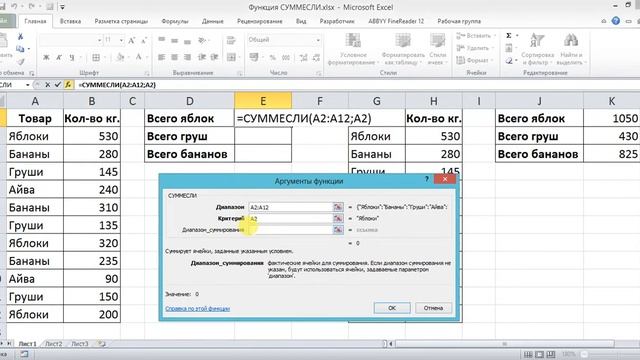Click the Merge and center icon
The height and width of the screenshot is (360, 640).
pyautogui.click(x=231, y=58)
